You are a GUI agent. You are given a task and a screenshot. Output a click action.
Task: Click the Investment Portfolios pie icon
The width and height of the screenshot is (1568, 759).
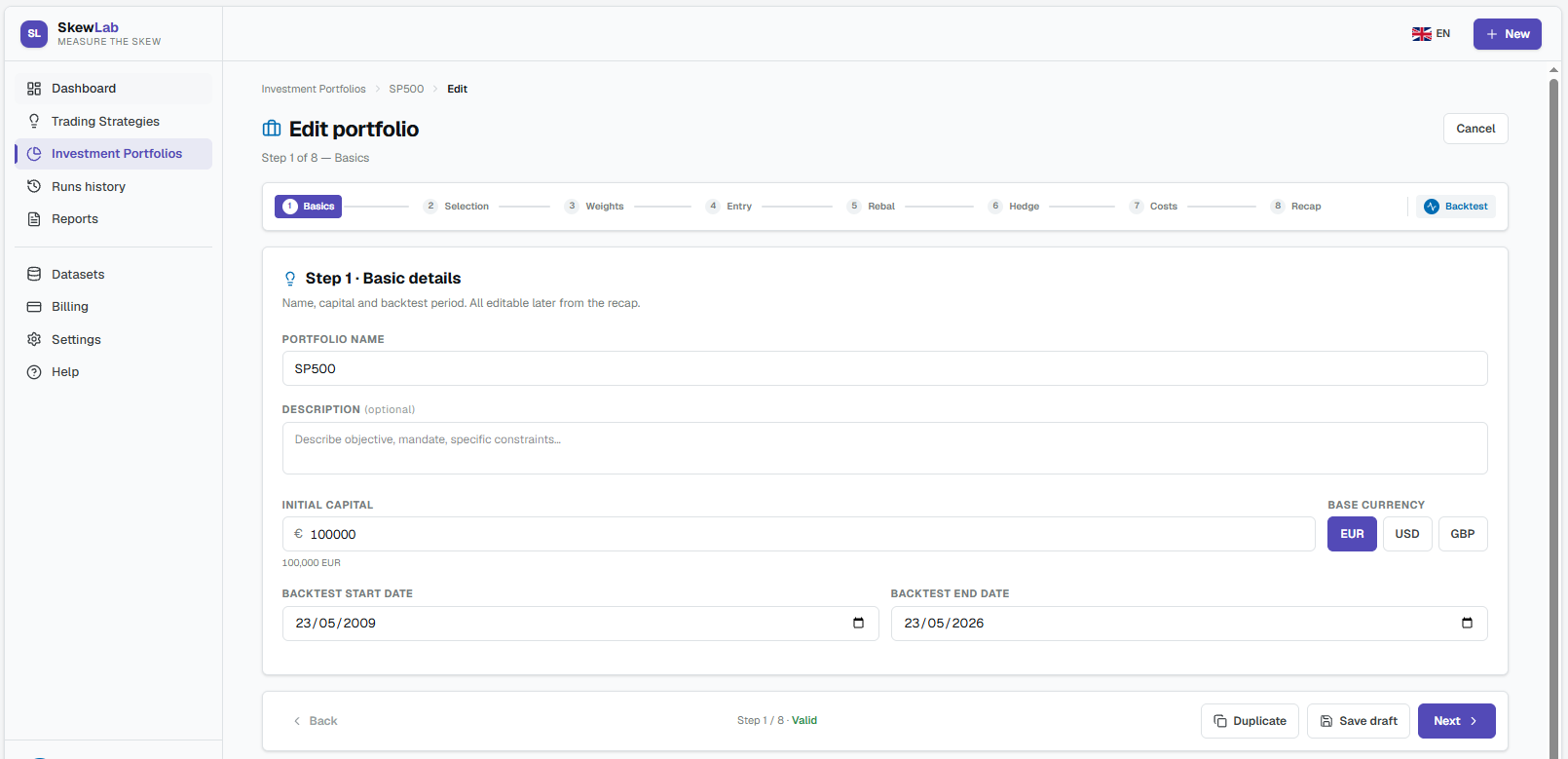[x=34, y=154]
